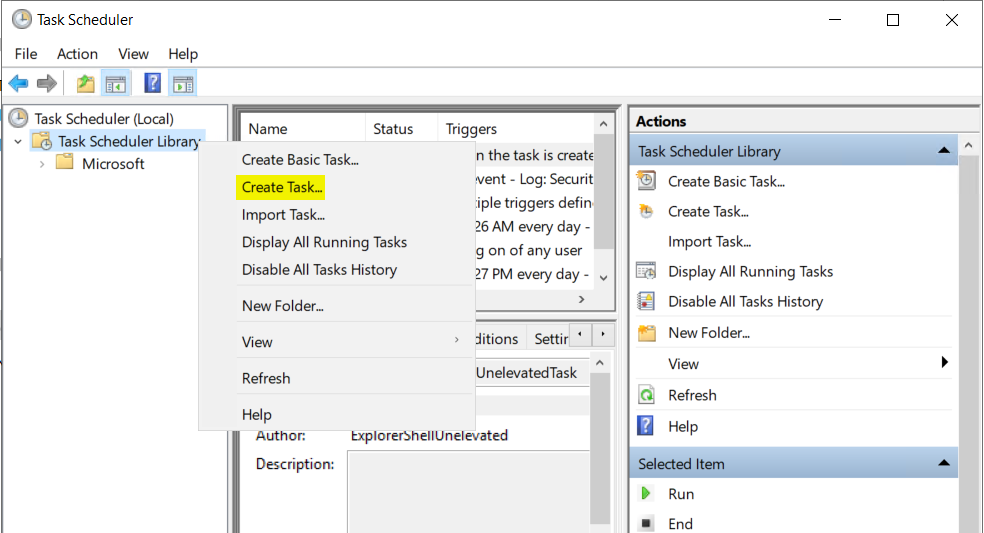
Task: Click the Task Scheduler (Local) clock icon
Action: point(19,118)
